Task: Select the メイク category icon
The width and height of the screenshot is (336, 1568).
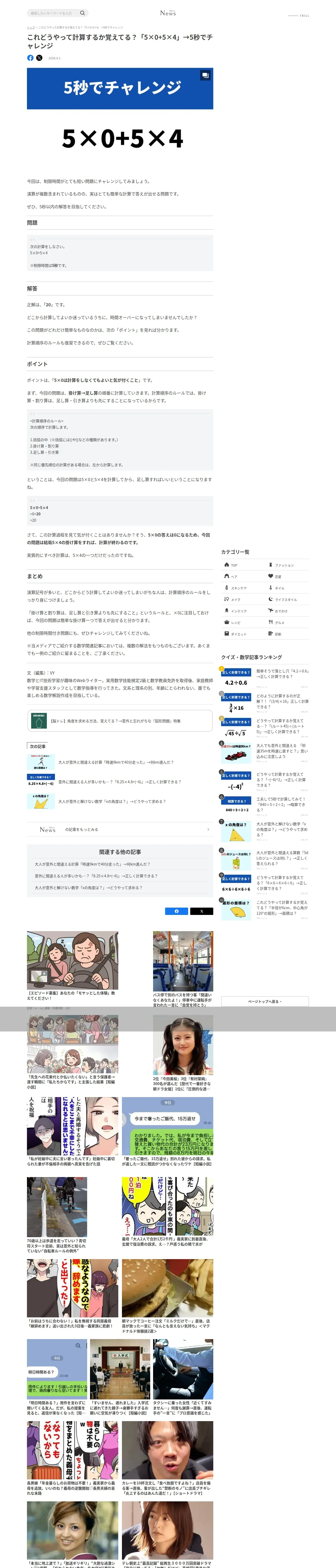Action: coord(226,599)
